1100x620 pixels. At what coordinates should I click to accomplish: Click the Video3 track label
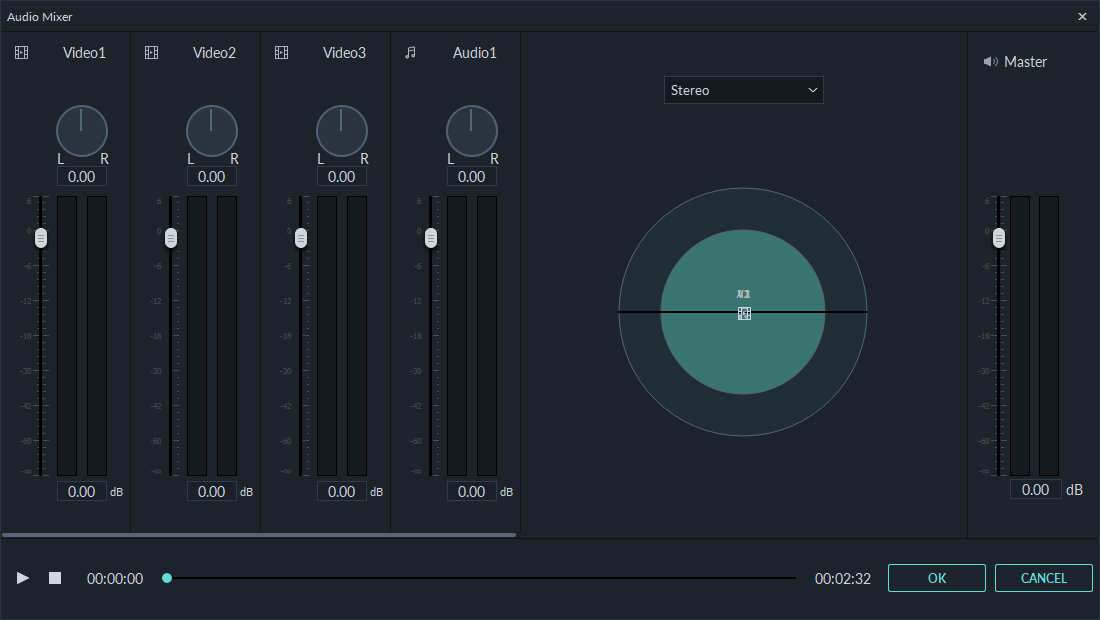[x=344, y=53]
